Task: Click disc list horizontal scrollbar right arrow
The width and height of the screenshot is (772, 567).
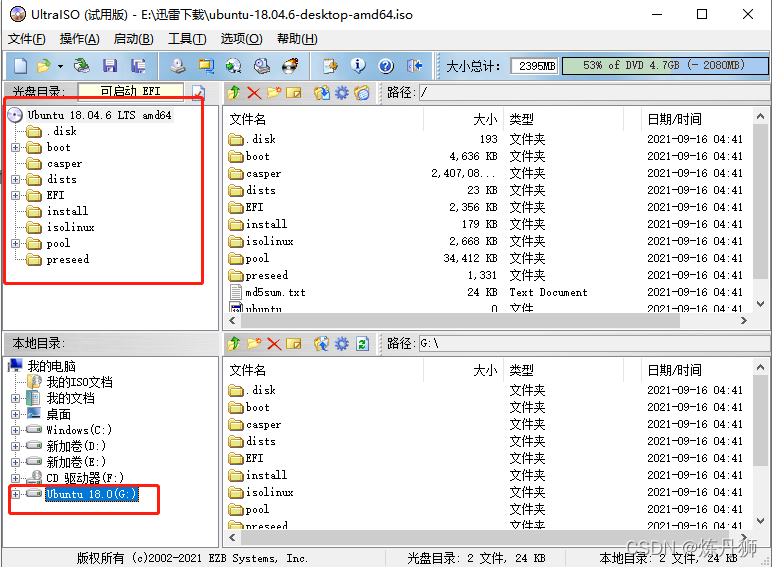Action: pyautogui.click(x=743, y=320)
